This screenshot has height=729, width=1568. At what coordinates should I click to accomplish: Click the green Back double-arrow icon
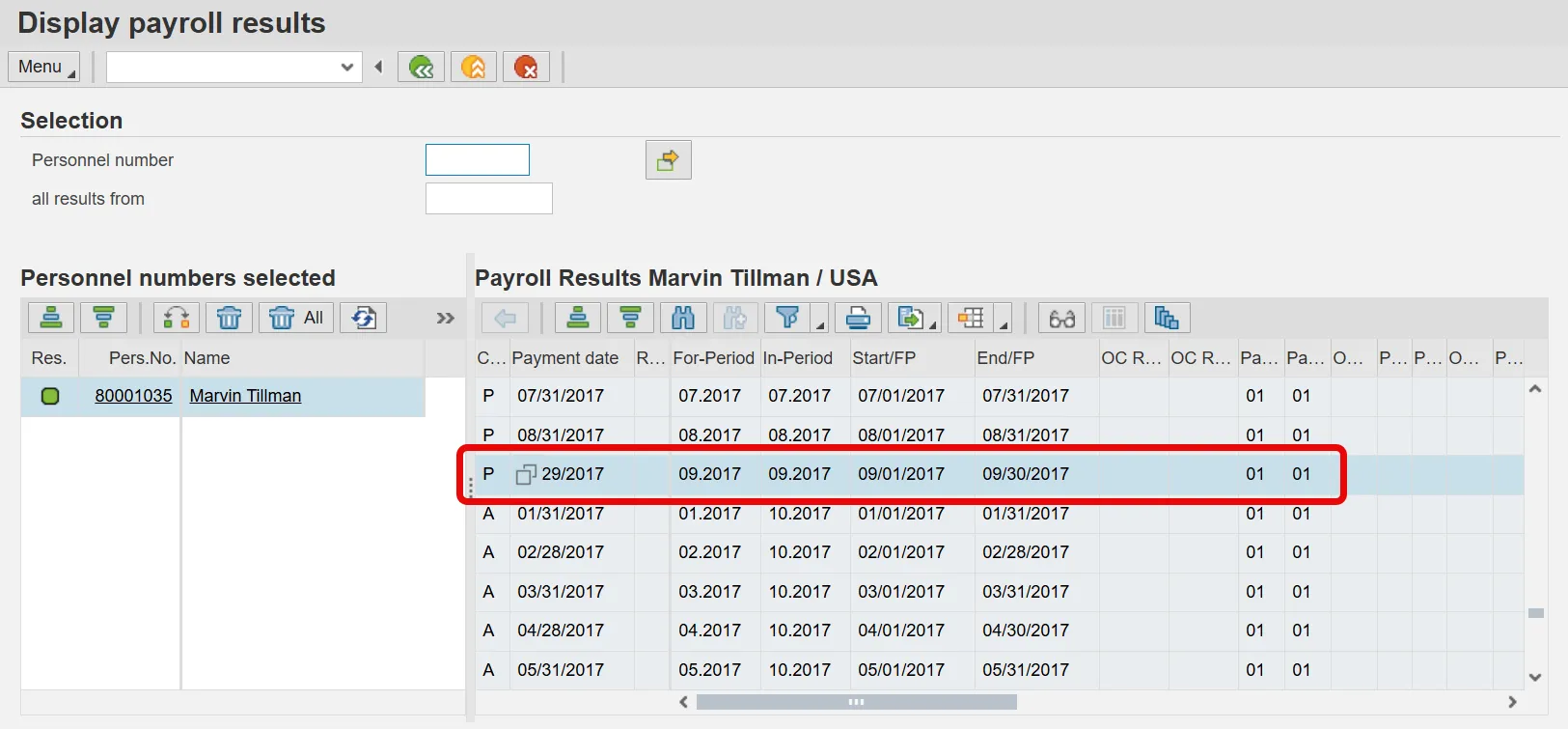click(x=421, y=67)
